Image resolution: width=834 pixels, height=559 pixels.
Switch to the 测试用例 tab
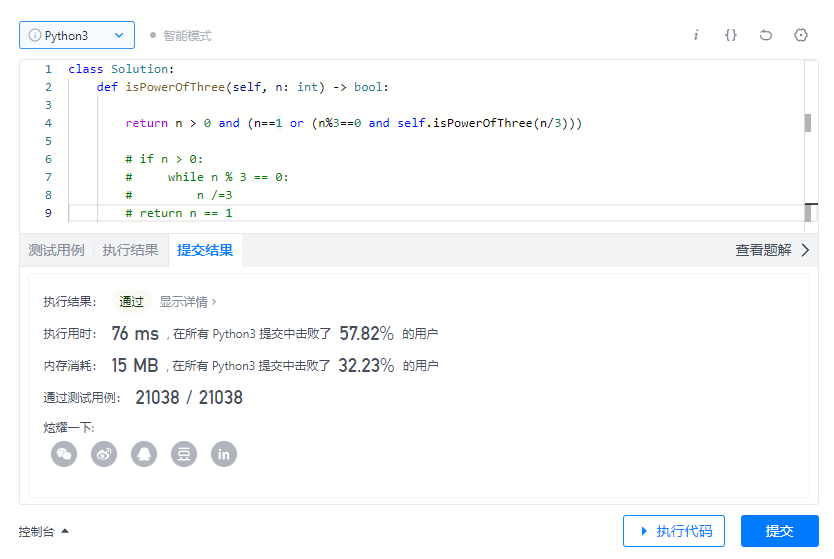point(56,250)
